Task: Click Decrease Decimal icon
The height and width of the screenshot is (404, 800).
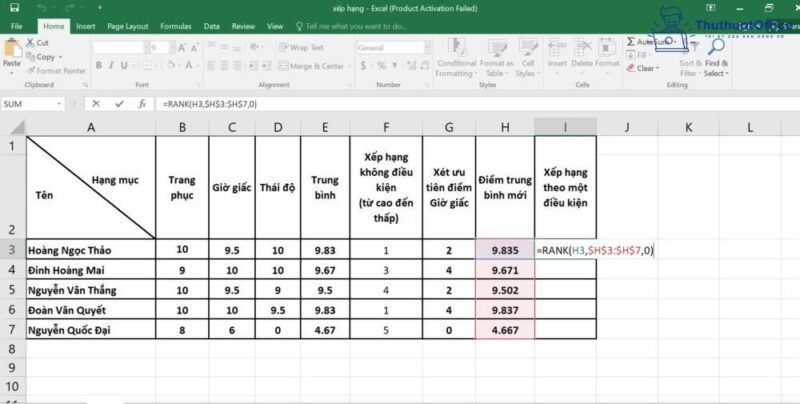Action: pos(422,65)
